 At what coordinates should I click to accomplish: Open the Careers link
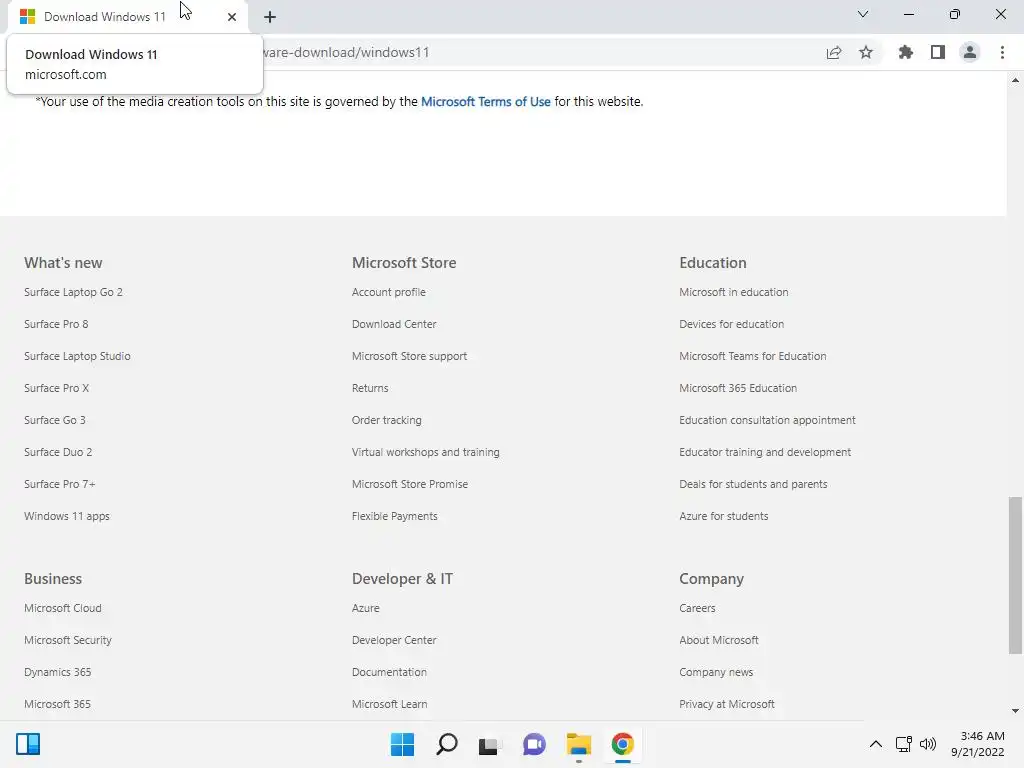(x=697, y=608)
